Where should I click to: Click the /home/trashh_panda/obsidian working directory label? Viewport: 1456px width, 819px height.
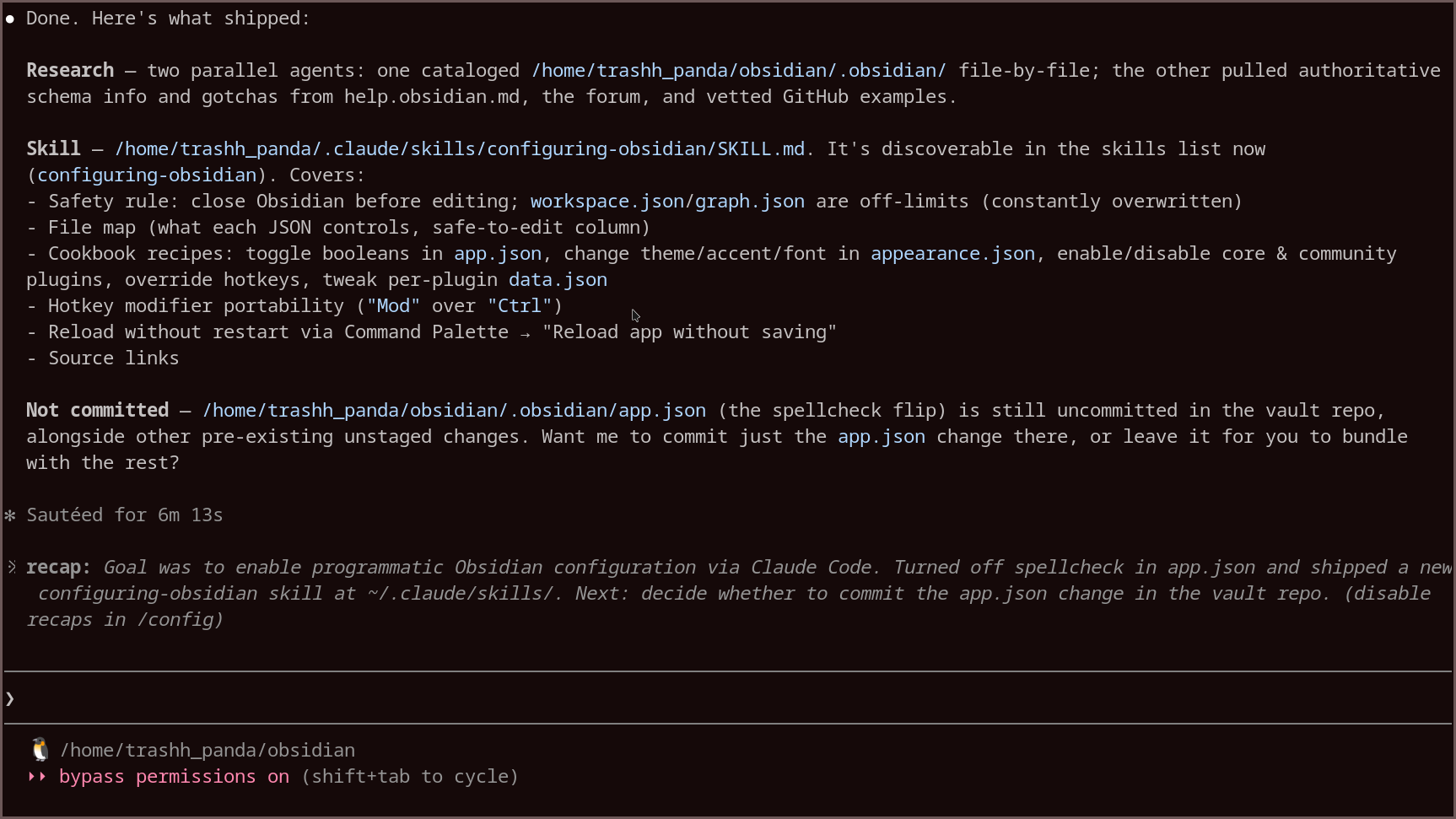tap(208, 750)
